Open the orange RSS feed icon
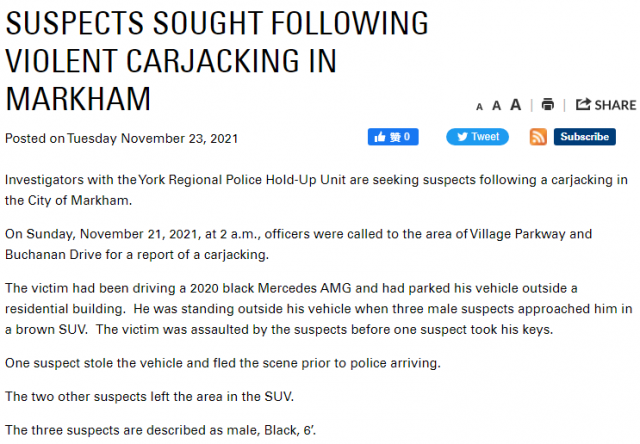 pyautogui.click(x=538, y=137)
